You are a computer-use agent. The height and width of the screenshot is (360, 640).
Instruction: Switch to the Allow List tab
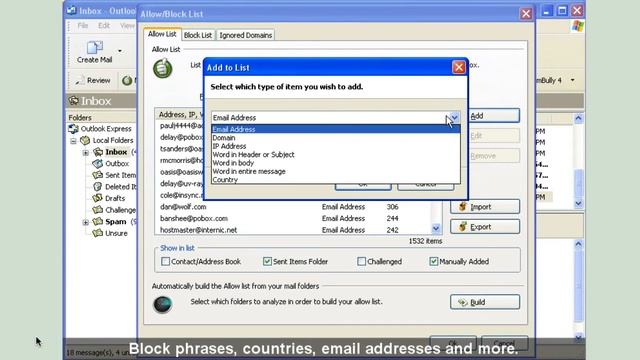[162, 34]
